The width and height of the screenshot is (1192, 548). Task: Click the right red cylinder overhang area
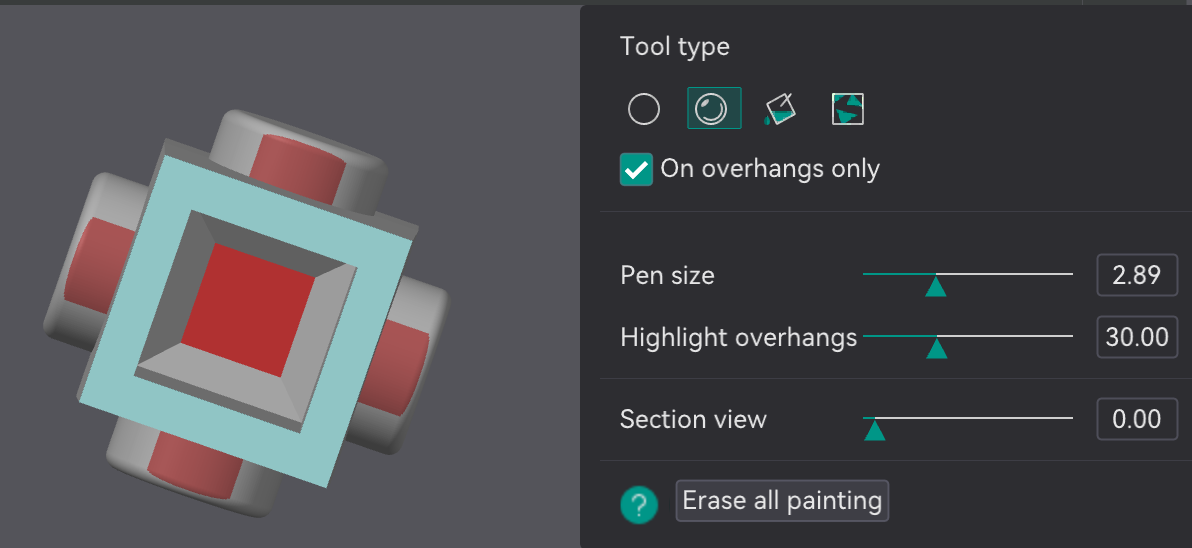coord(388,367)
